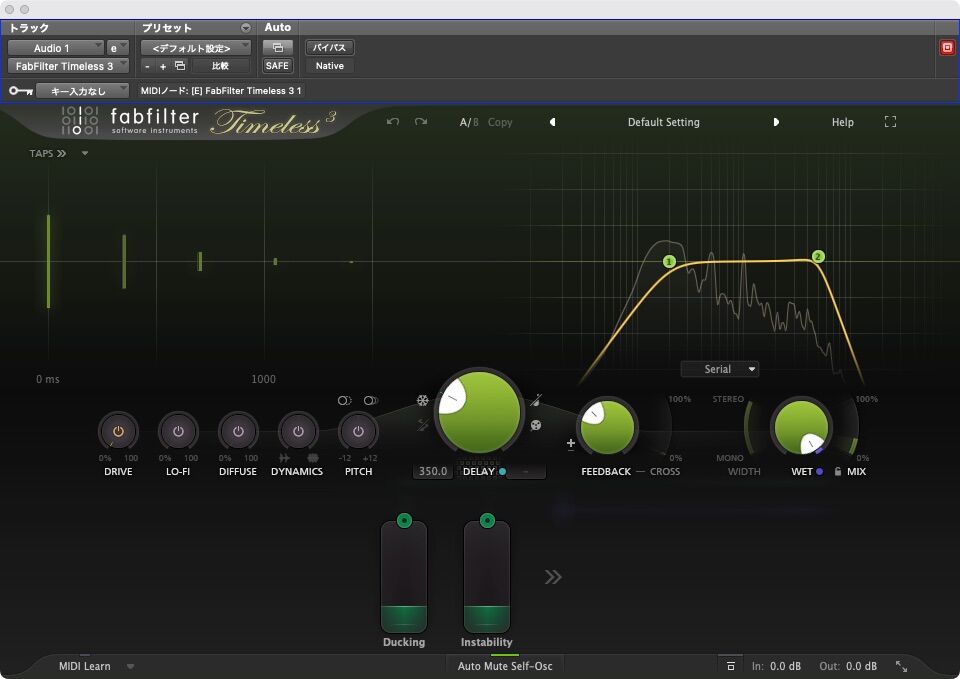Click the Instability modulation source dot
The height and width of the screenshot is (679, 960).
coord(487,520)
